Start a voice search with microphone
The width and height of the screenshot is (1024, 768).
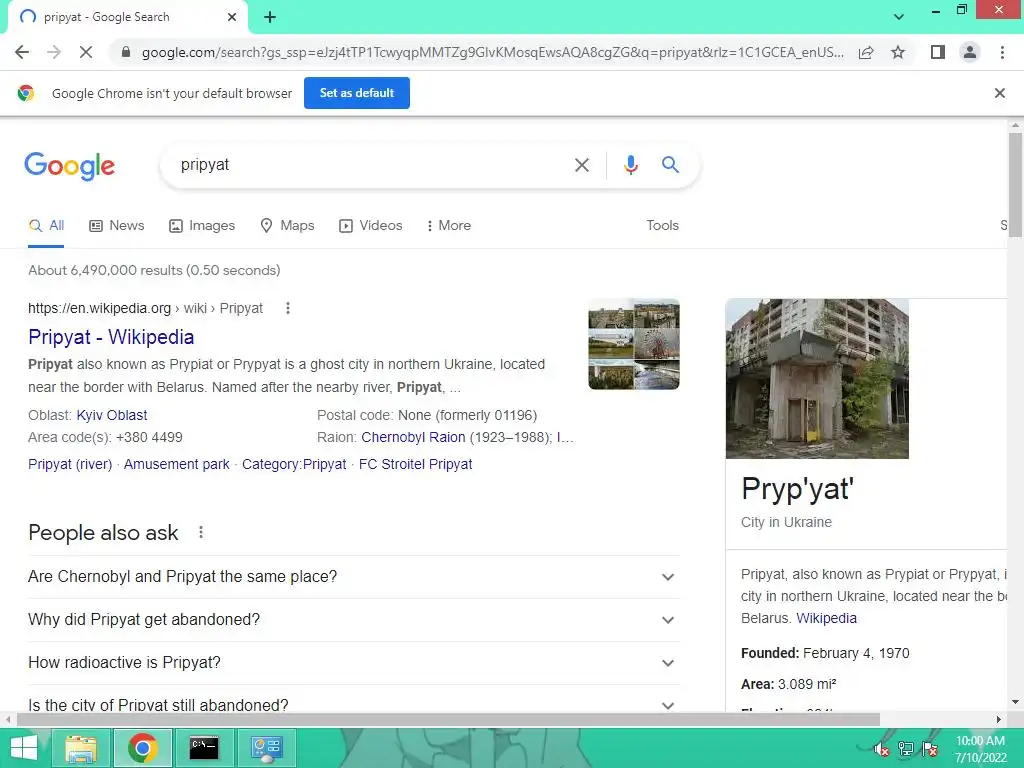pyautogui.click(x=630, y=165)
